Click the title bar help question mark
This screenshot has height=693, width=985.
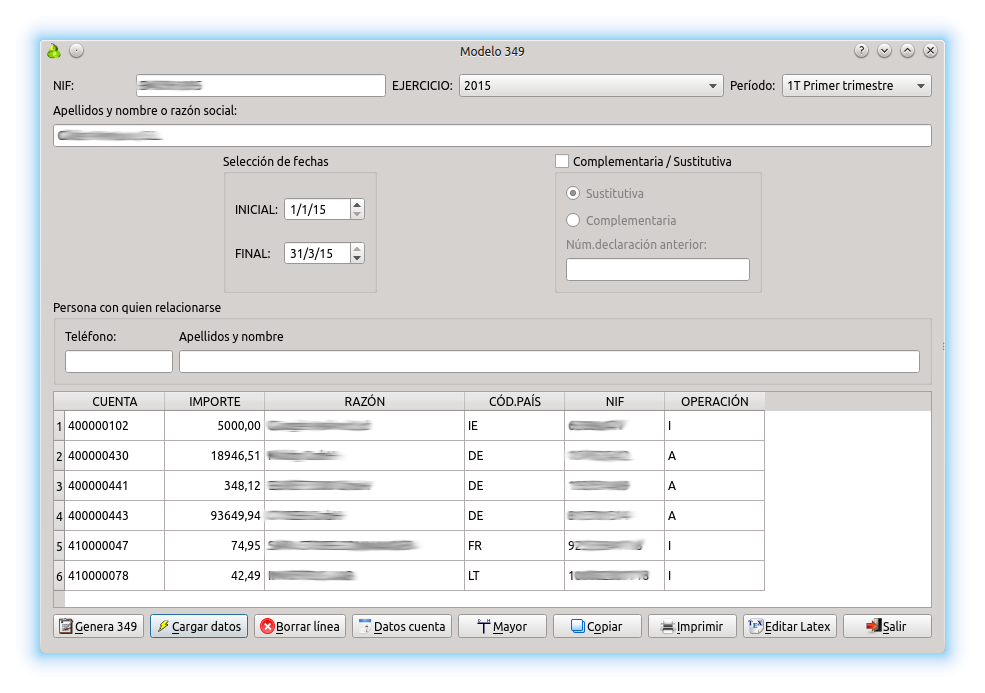(861, 51)
